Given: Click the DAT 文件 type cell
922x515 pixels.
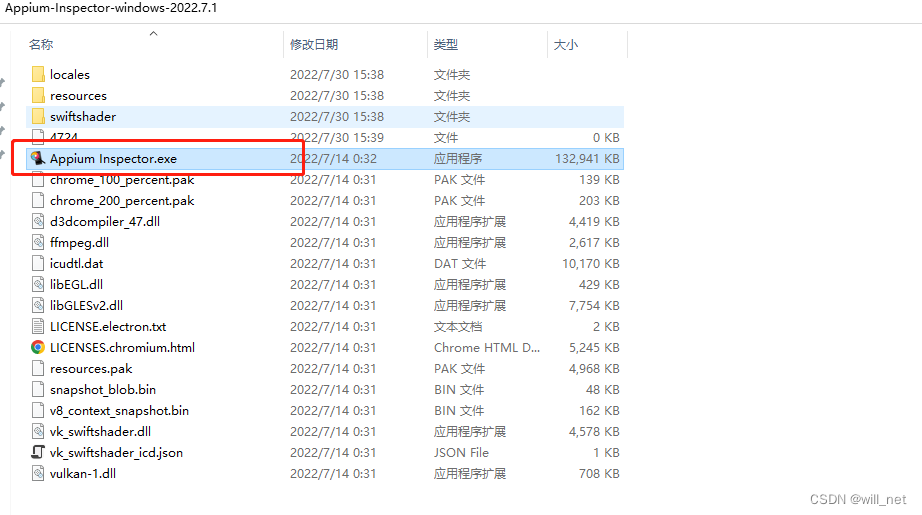Looking at the screenshot, I should pos(460,263).
